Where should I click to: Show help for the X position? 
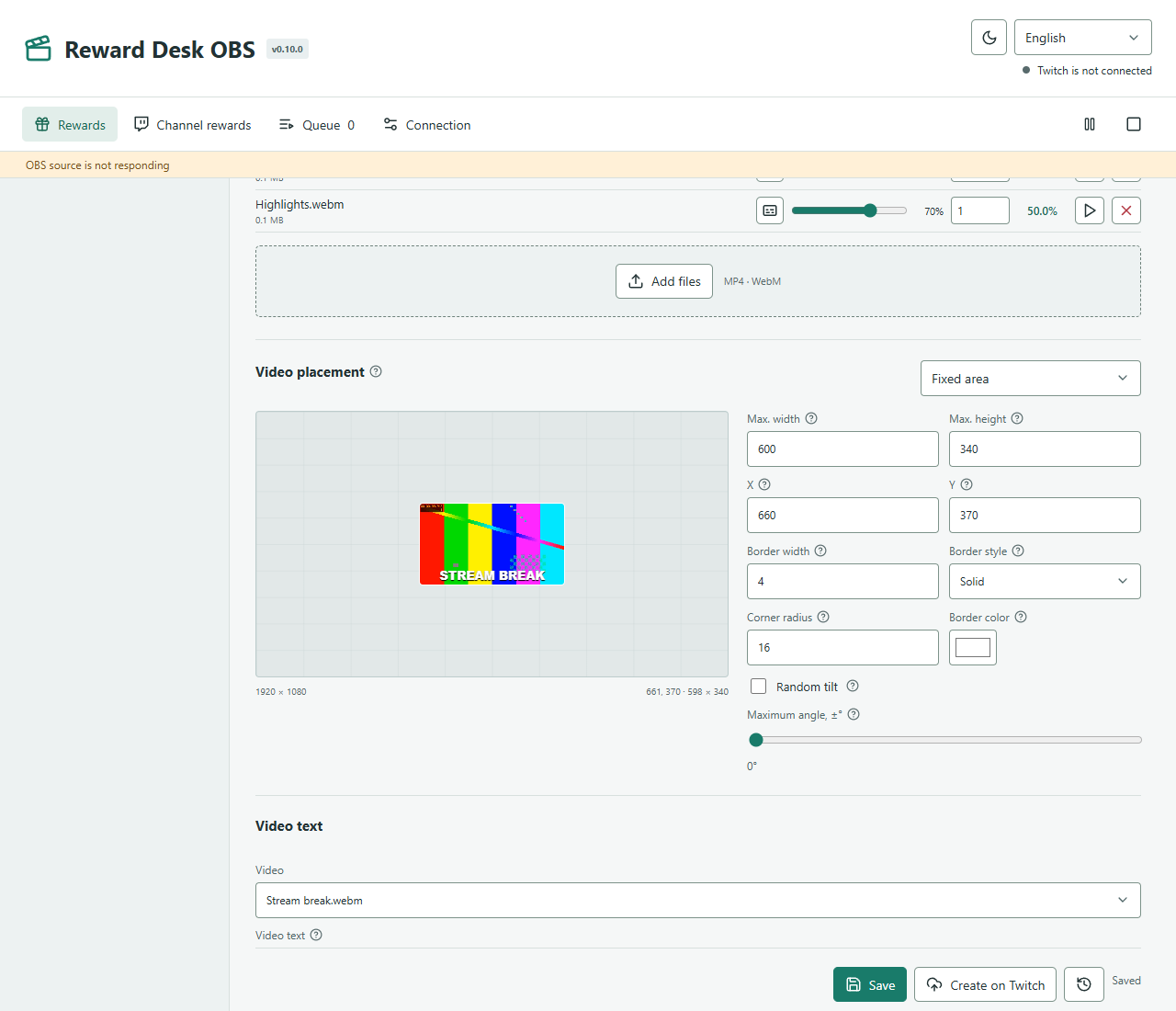tap(764, 484)
